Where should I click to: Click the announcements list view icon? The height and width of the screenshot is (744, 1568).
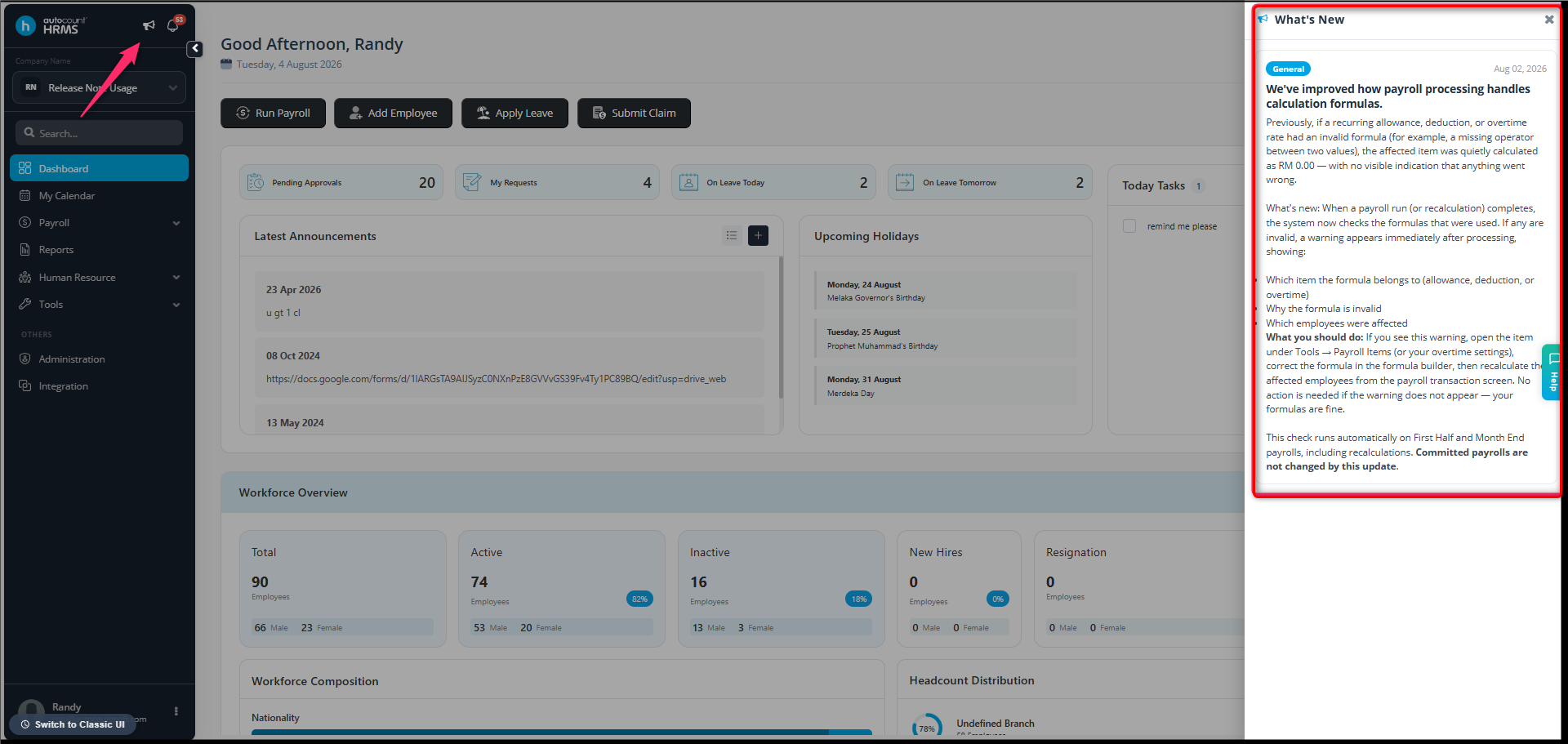click(x=732, y=236)
